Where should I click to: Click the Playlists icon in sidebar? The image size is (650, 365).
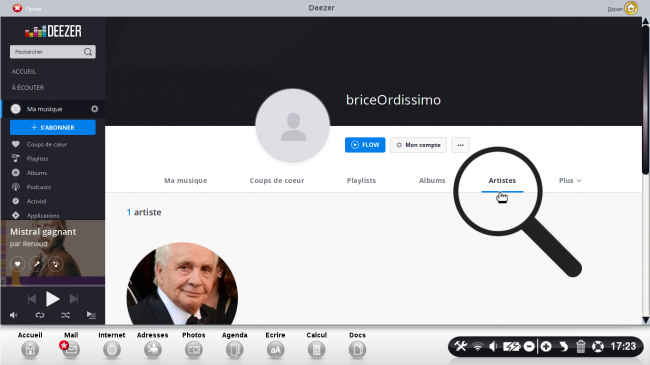pyautogui.click(x=16, y=158)
